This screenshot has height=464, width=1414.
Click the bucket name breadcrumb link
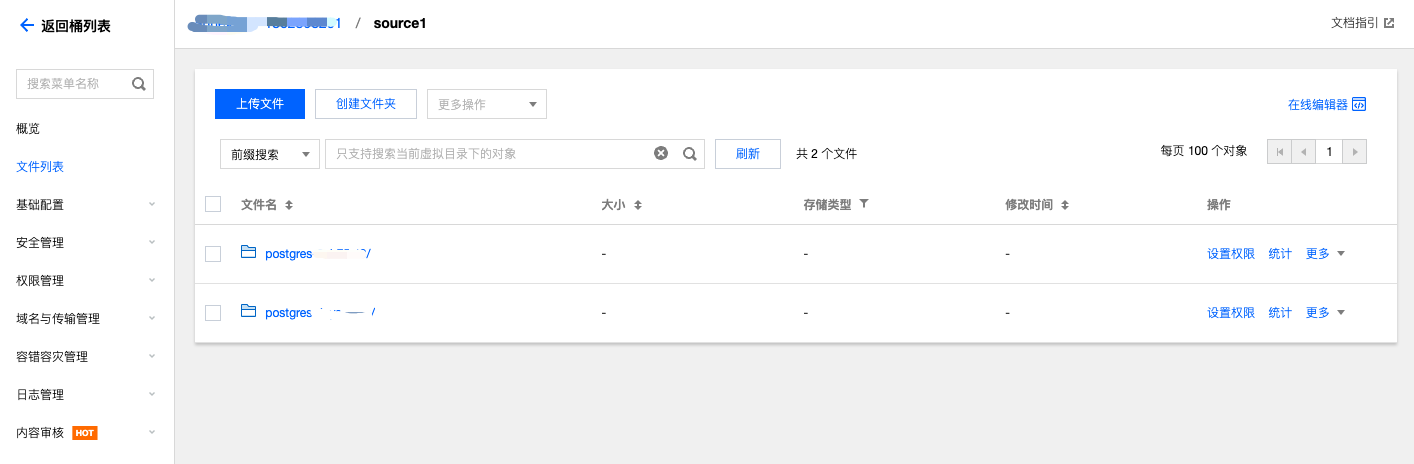tap(265, 23)
